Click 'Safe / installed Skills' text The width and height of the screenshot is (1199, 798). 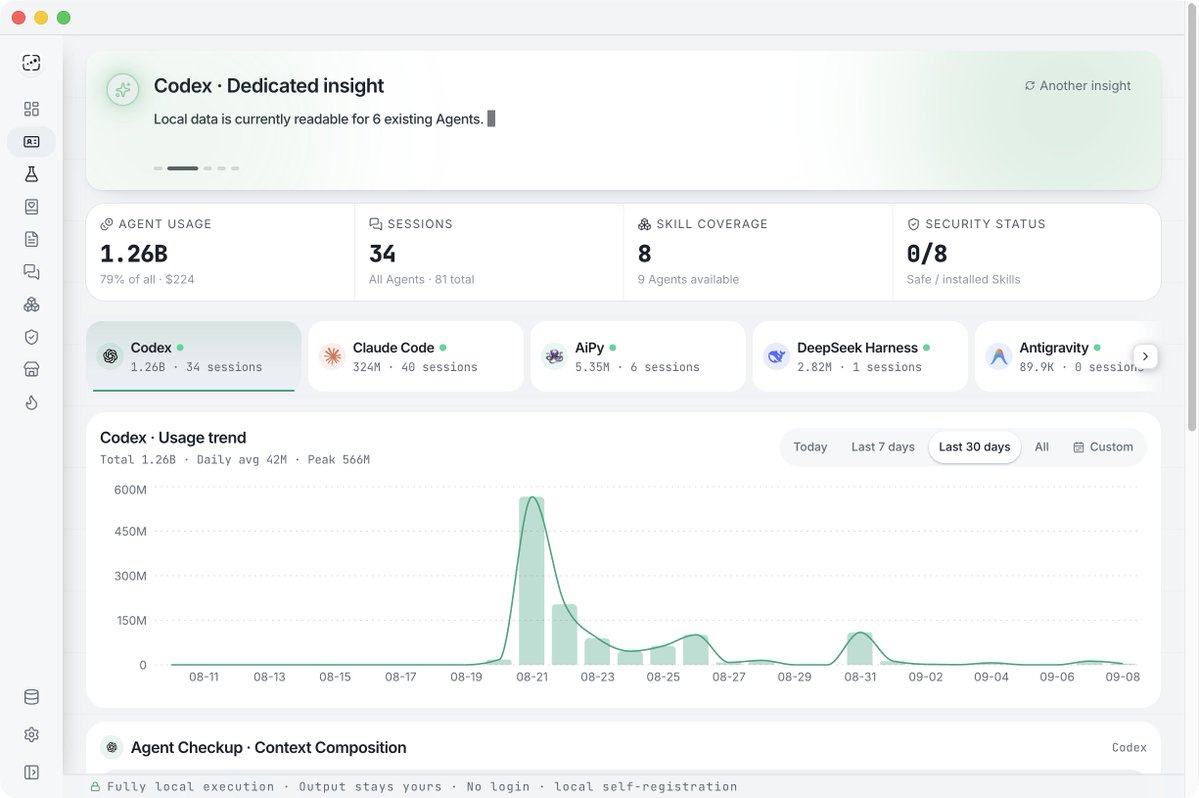point(963,280)
